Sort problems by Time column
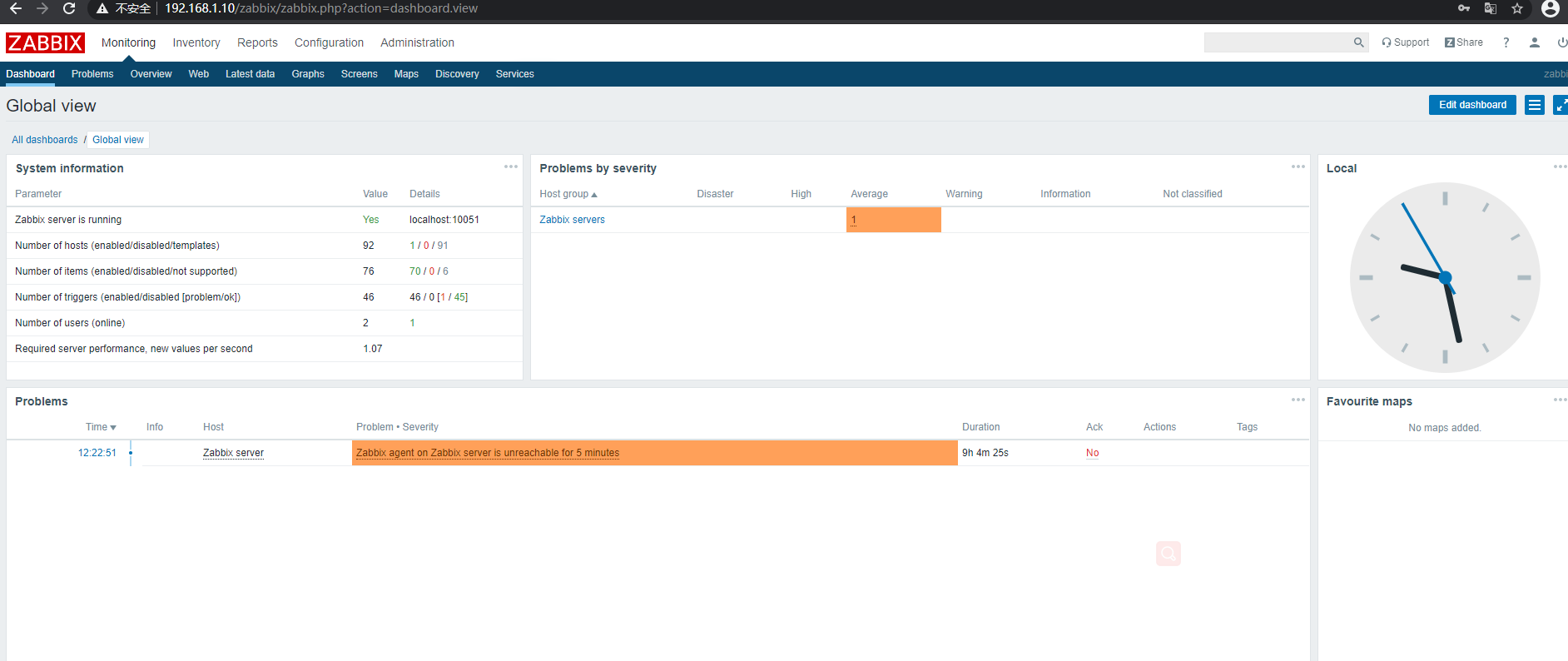1568x661 pixels. coord(101,427)
